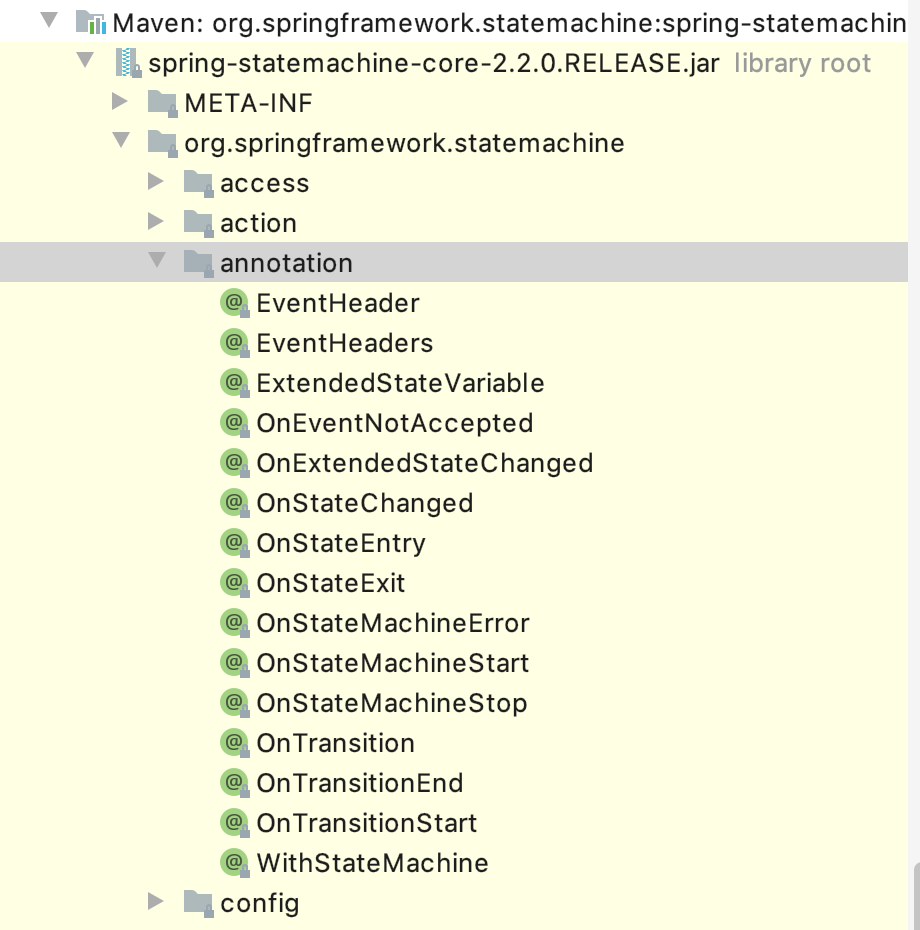
Task: Click the annotation icon beside EventHeader
Action: 235,303
